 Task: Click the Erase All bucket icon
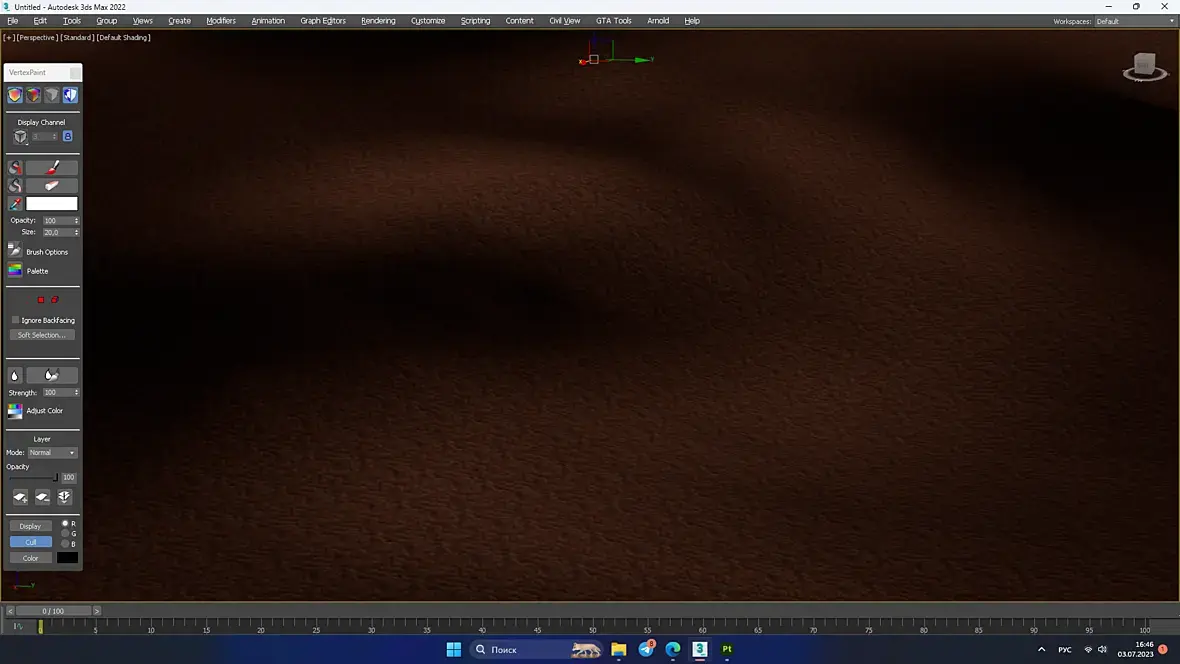15,185
